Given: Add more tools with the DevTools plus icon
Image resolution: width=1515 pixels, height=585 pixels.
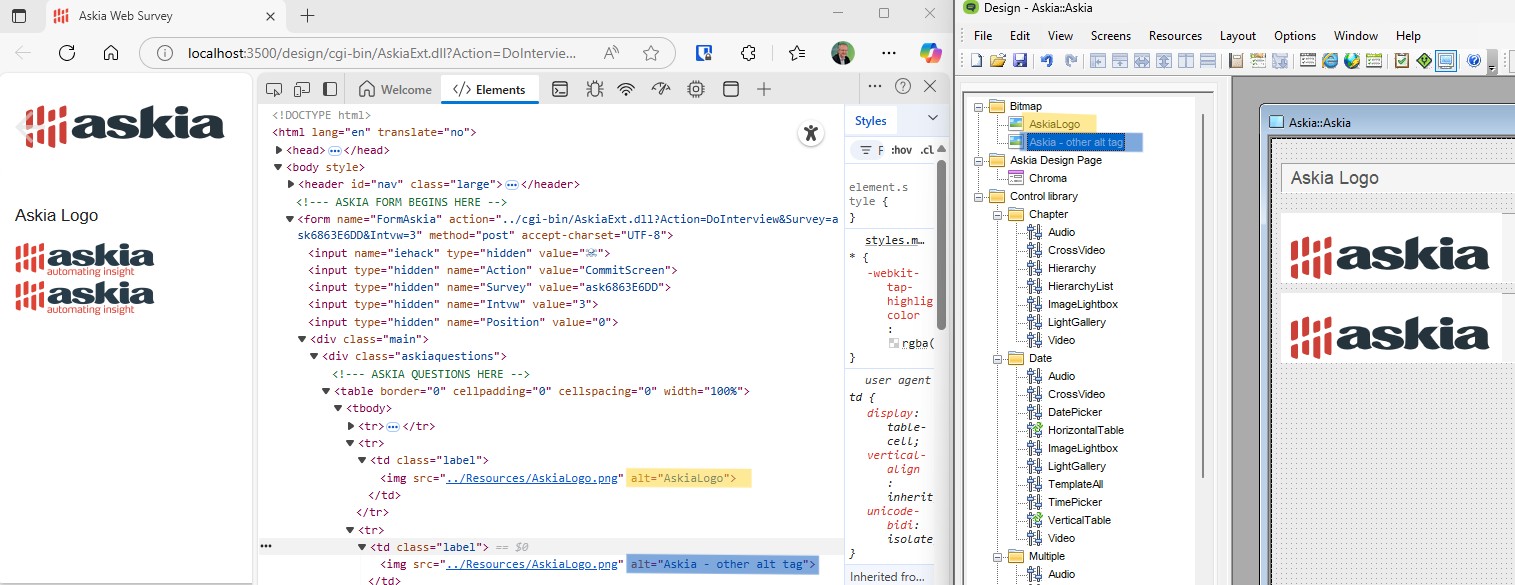Looking at the screenshot, I should [764, 89].
